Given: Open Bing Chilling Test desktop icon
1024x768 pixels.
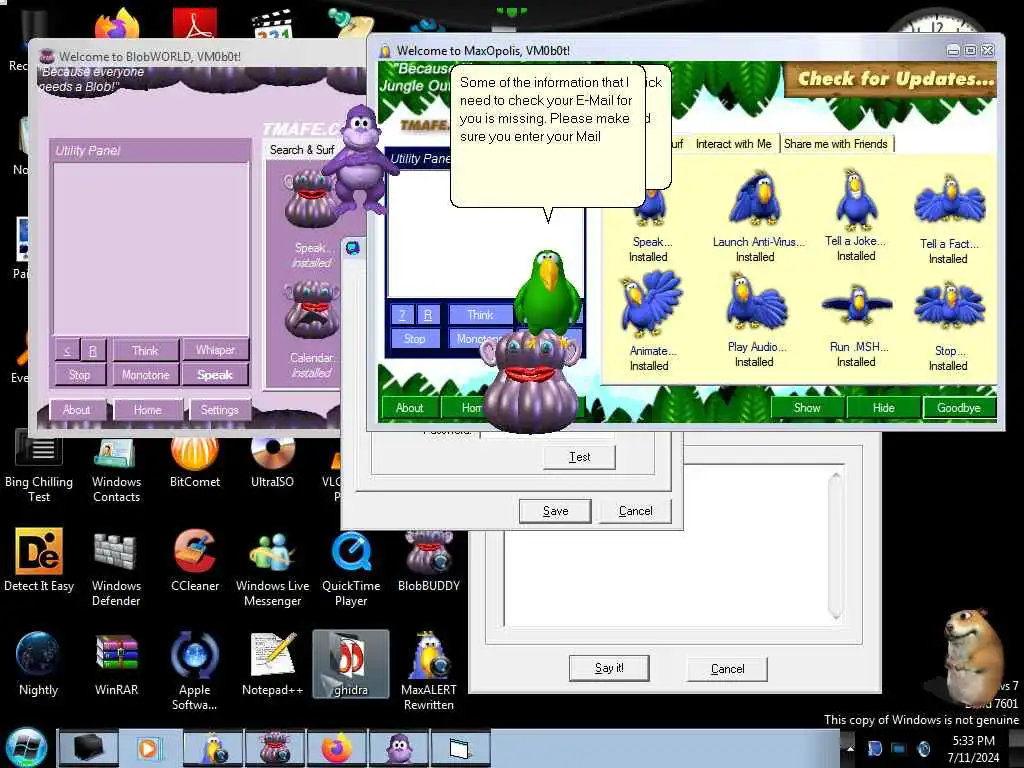Looking at the screenshot, I should (39, 468).
